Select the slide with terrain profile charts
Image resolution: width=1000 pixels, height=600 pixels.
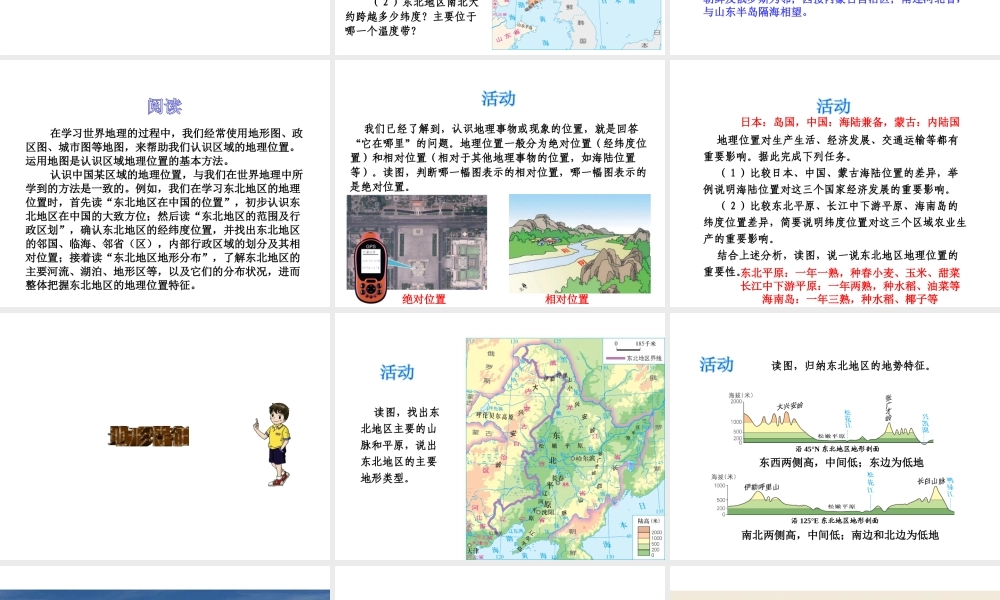tap(835, 436)
